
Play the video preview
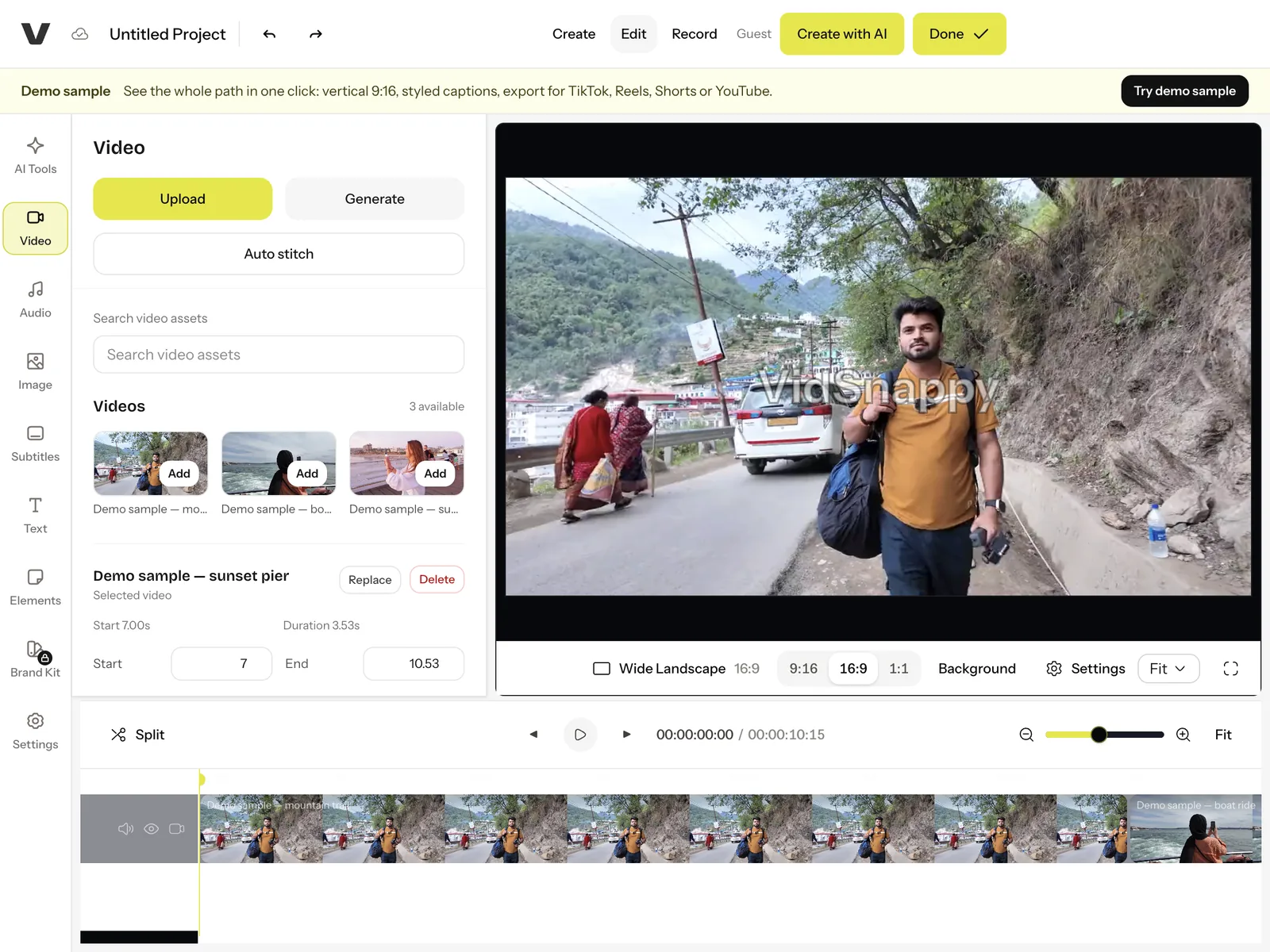coord(580,735)
